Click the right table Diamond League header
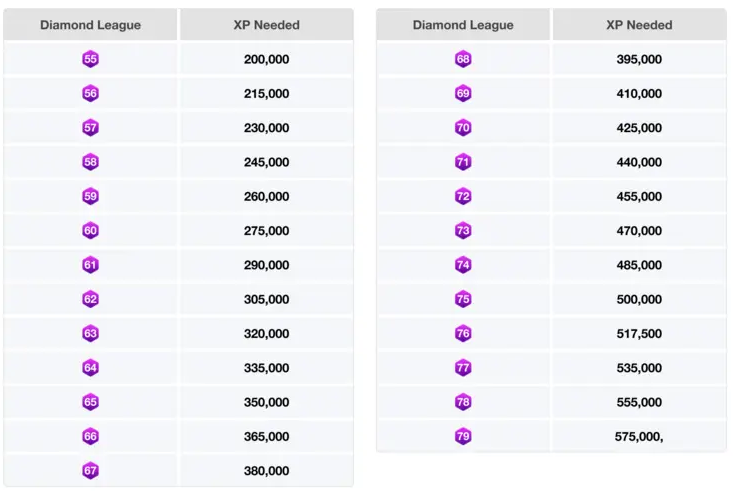 [463, 25]
